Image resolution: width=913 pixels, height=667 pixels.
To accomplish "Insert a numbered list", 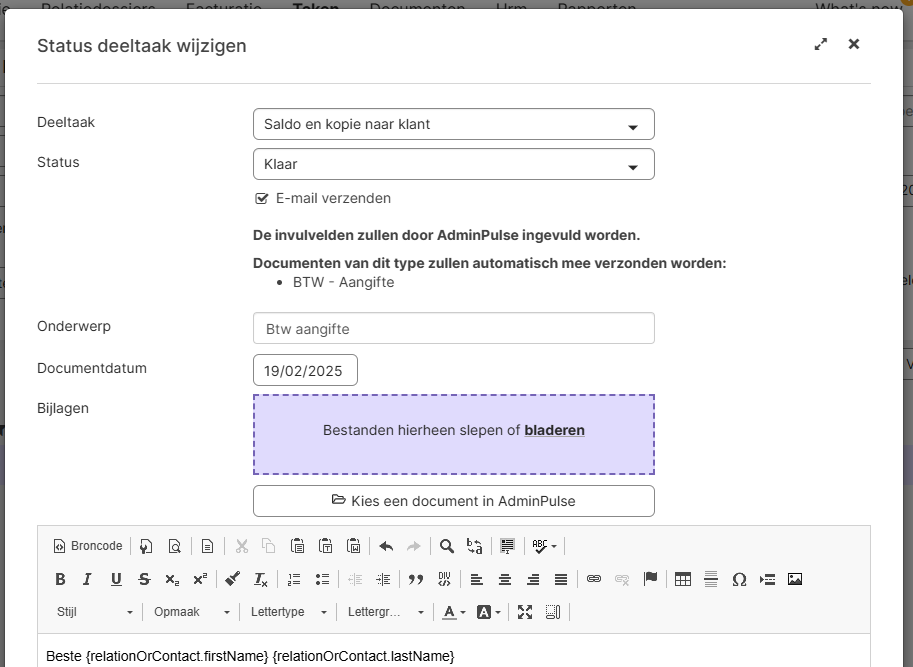I will pyautogui.click(x=294, y=579).
